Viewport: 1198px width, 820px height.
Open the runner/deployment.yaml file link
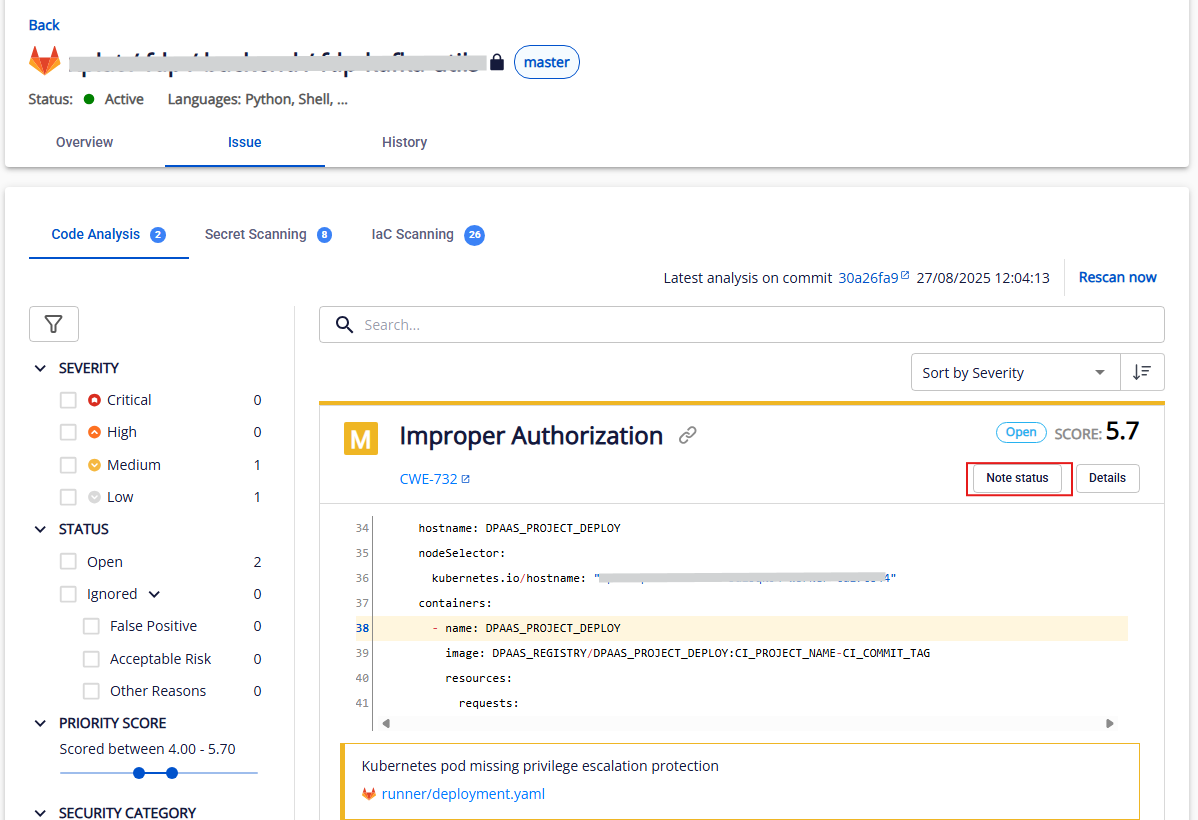pyautogui.click(x=463, y=794)
